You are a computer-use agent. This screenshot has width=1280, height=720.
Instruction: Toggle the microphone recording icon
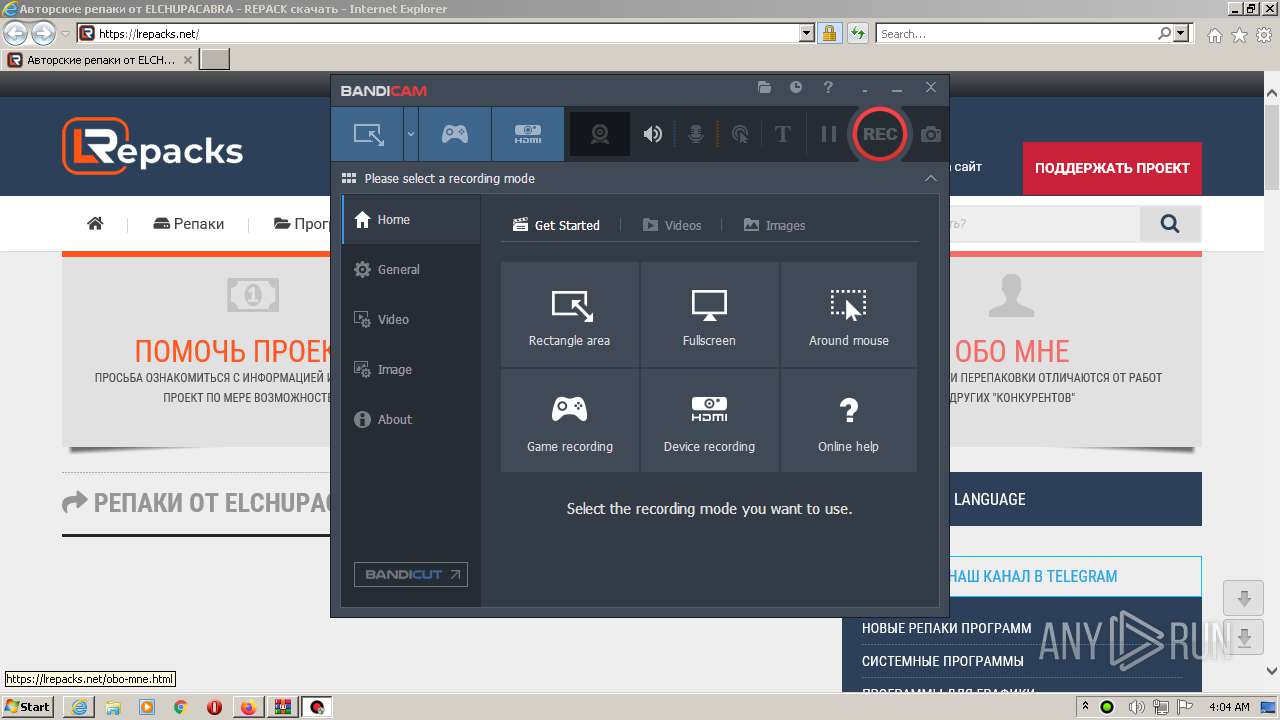pyautogui.click(x=696, y=134)
